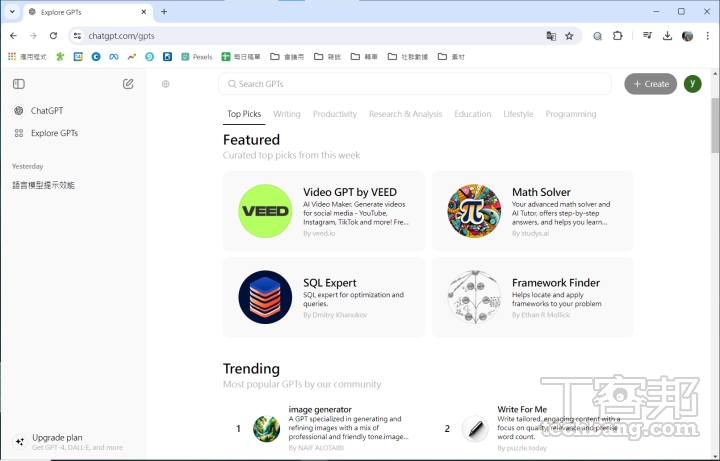Switch to the Writing tab
This screenshot has width=720, height=461.
(x=287, y=114)
